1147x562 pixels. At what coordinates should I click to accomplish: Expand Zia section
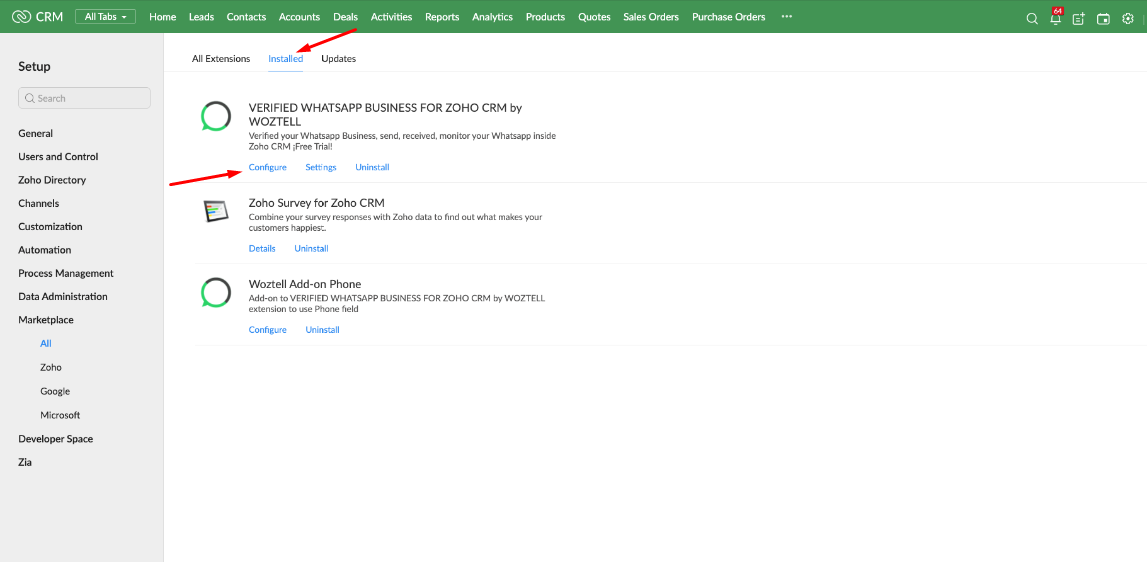pyautogui.click(x=25, y=462)
